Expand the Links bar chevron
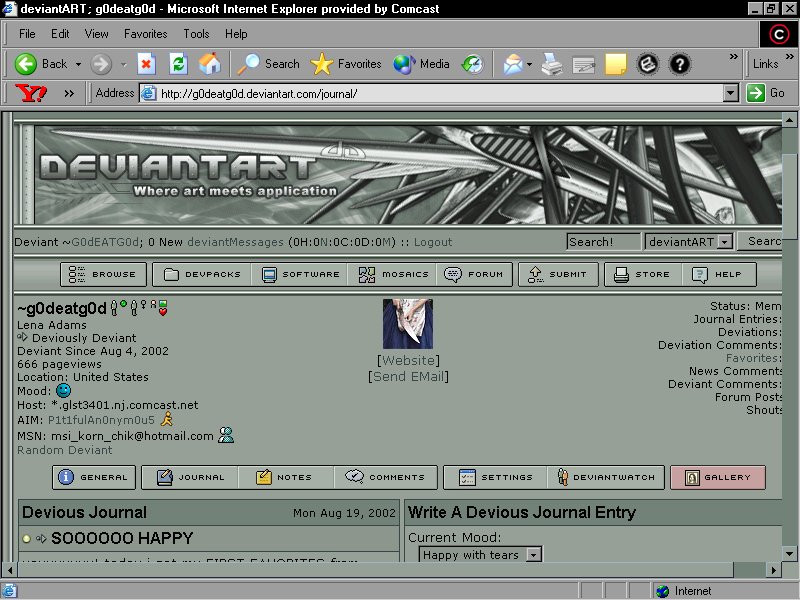 click(x=790, y=56)
